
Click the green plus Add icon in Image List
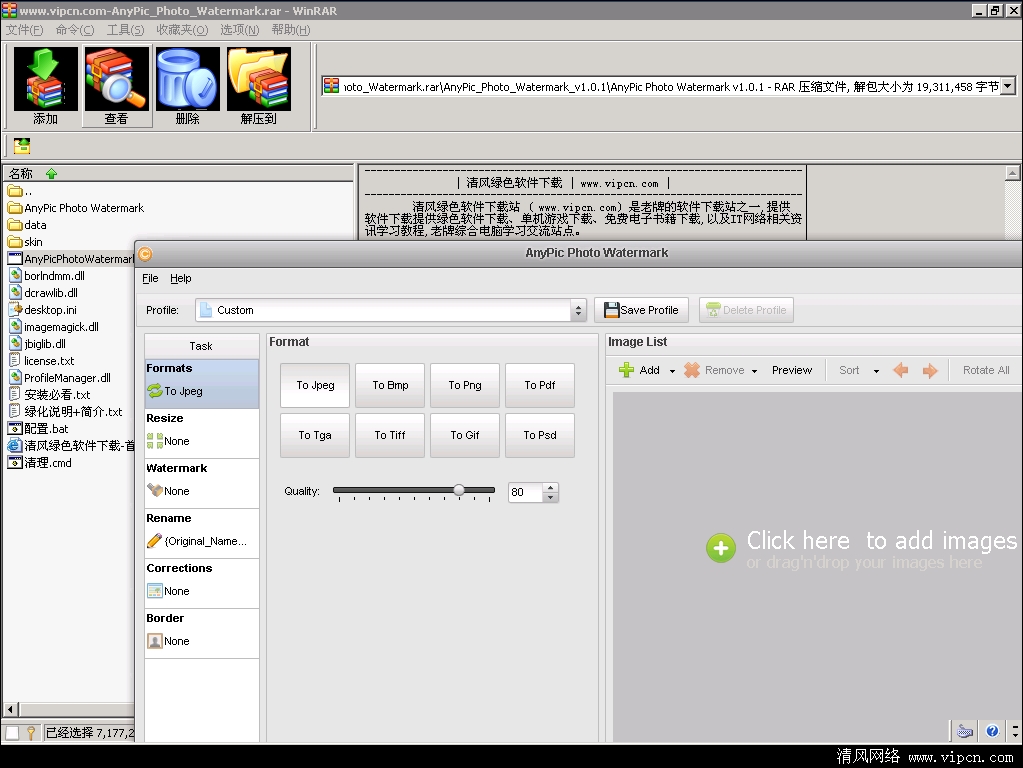click(626, 370)
